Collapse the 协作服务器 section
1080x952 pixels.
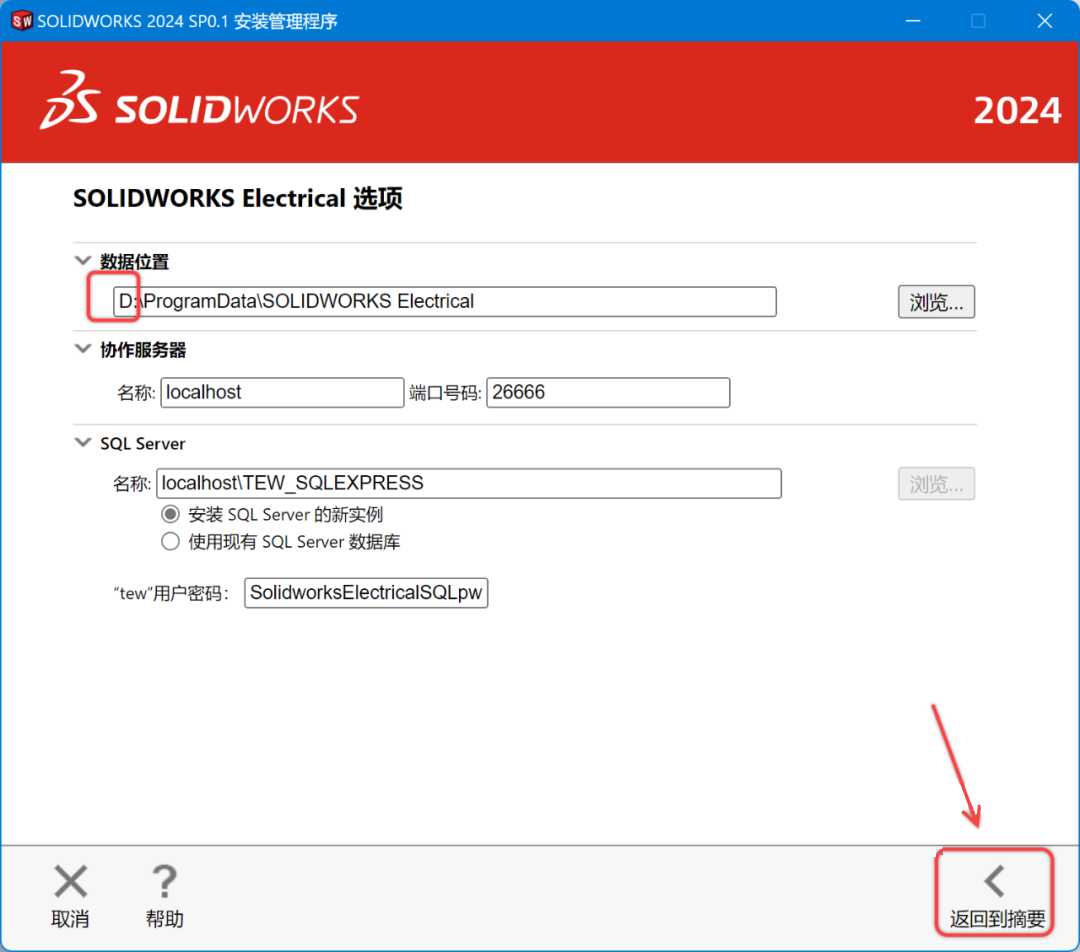tap(83, 350)
